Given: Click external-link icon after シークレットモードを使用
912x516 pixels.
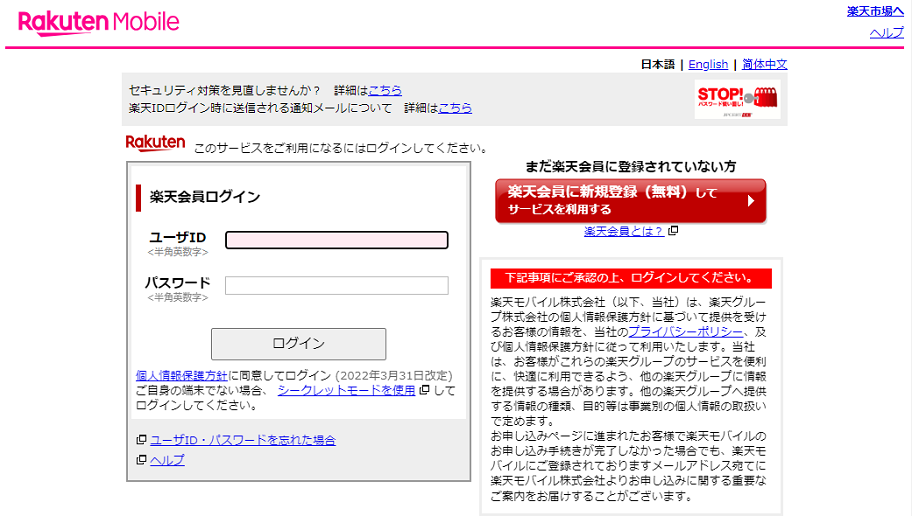Looking at the screenshot, I should [x=425, y=390].
